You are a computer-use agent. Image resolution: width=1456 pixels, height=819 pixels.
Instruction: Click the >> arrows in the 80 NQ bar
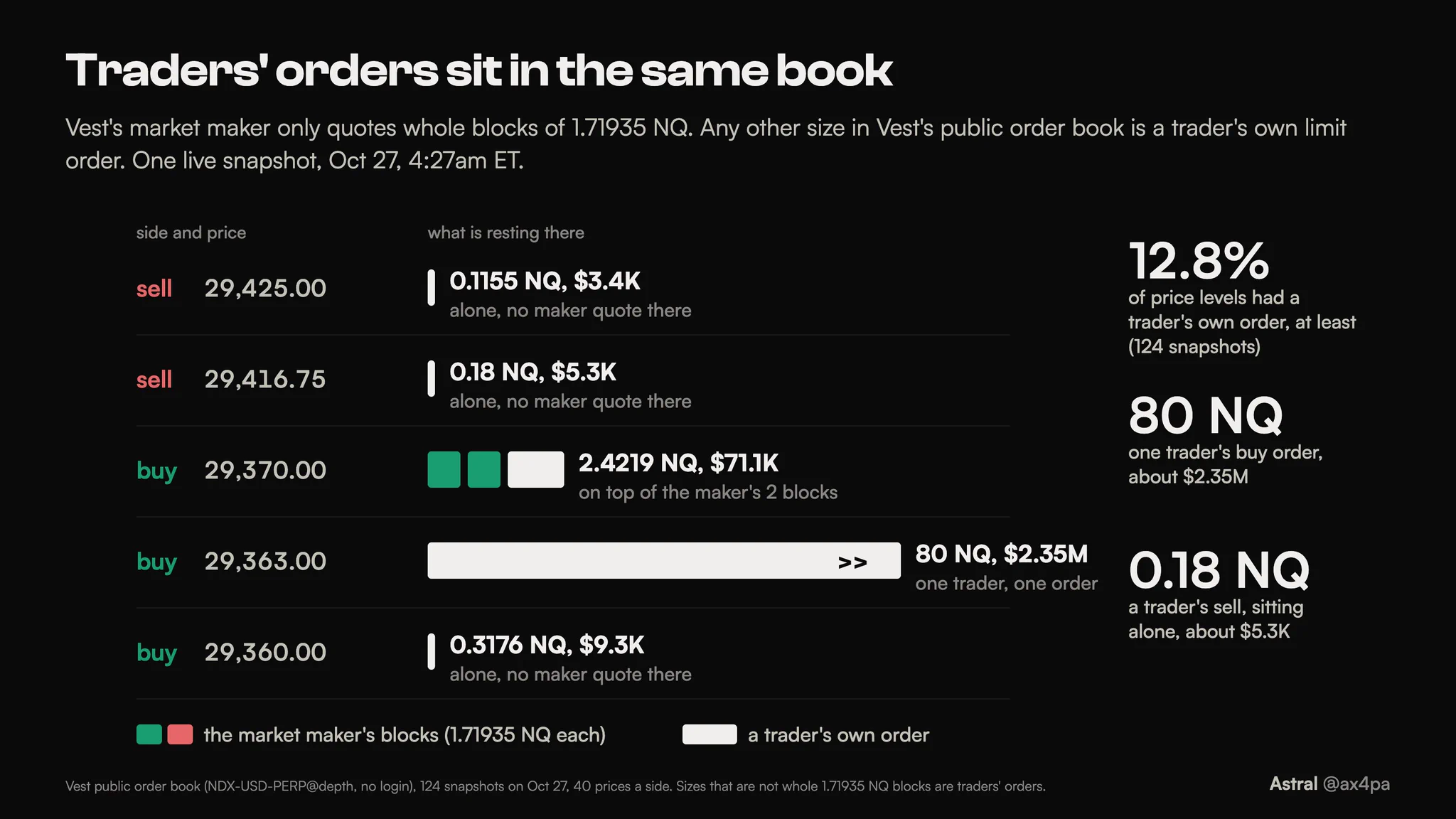point(852,562)
